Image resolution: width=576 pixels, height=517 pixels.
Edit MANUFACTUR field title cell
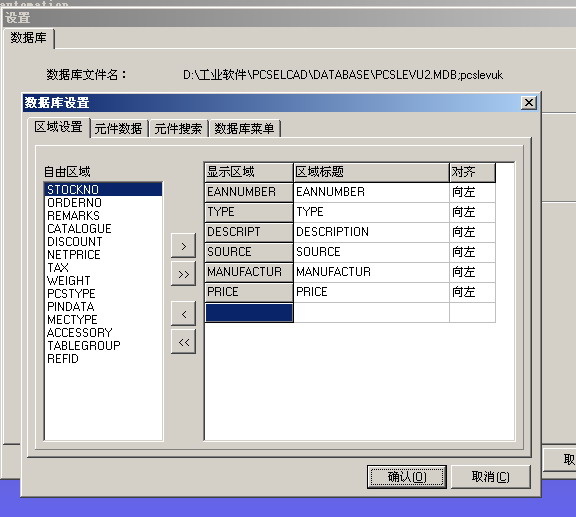[x=371, y=272]
